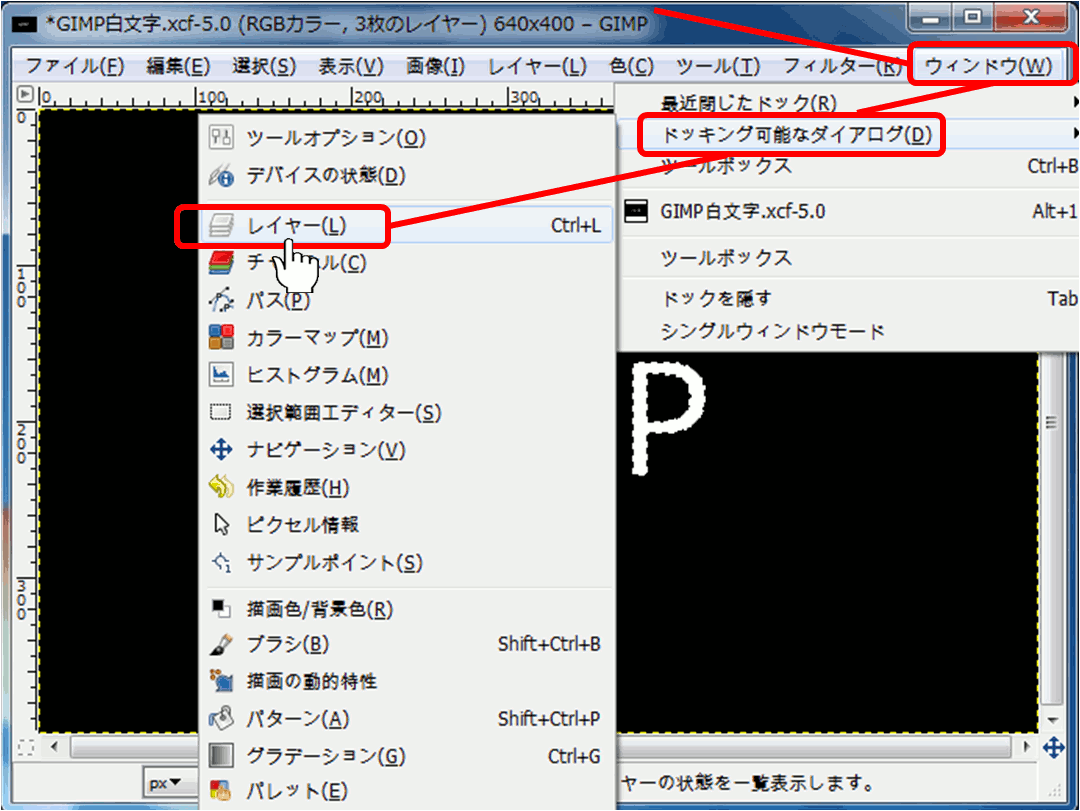Click the Undo History (作業履歴) icon
Image resolution: width=1080 pixels, height=811 pixels.
(221, 488)
